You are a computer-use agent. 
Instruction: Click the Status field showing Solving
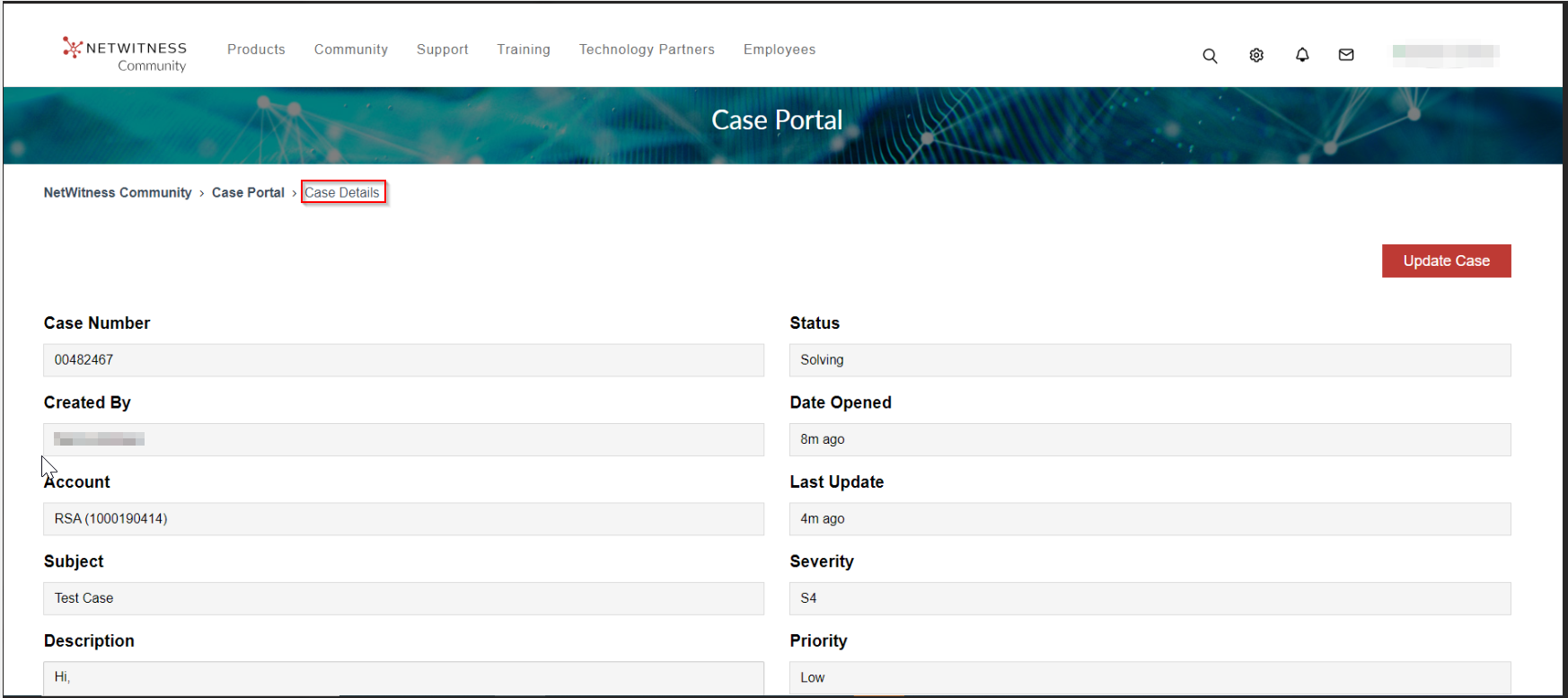pyautogui.click(x=1150, y=360)
